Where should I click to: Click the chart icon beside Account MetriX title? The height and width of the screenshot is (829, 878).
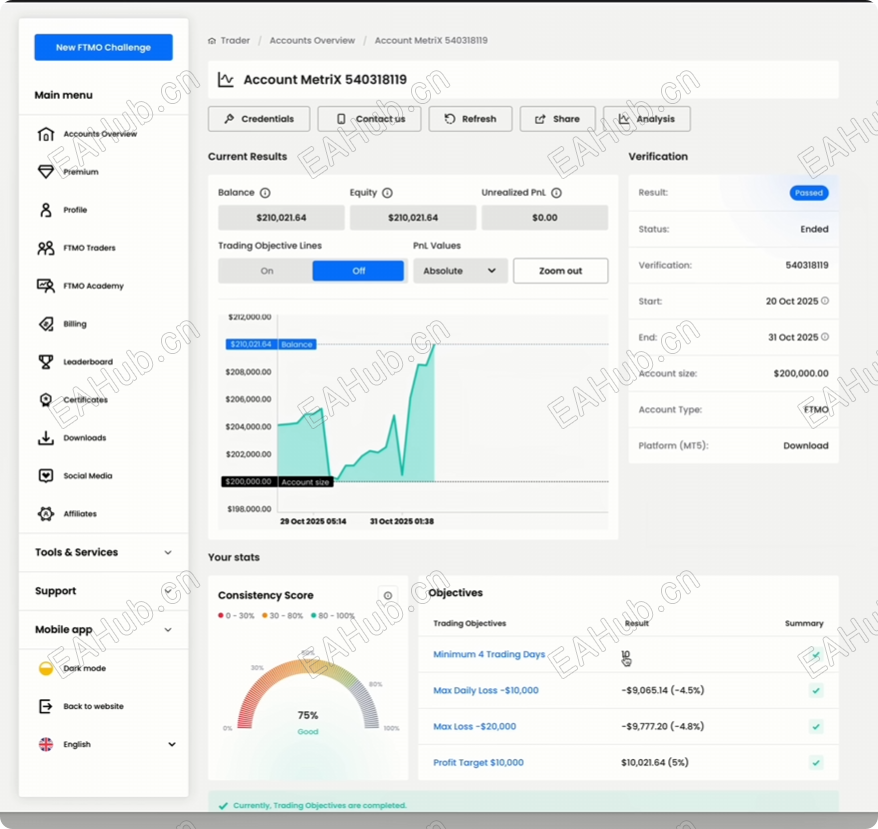tap(226, 80)
